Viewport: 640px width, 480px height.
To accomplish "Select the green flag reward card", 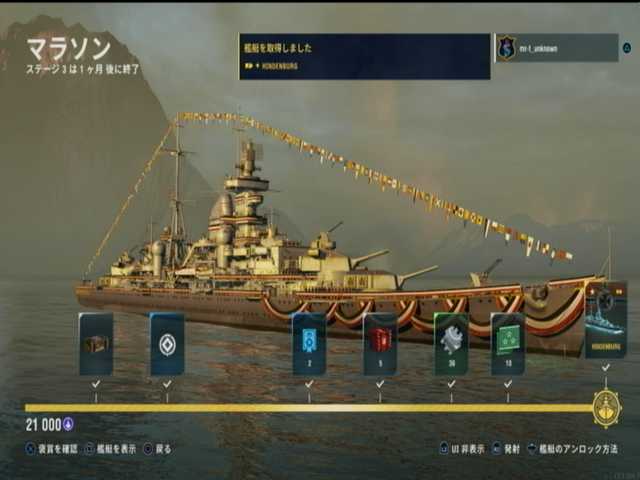I will [x=508, y=344].
